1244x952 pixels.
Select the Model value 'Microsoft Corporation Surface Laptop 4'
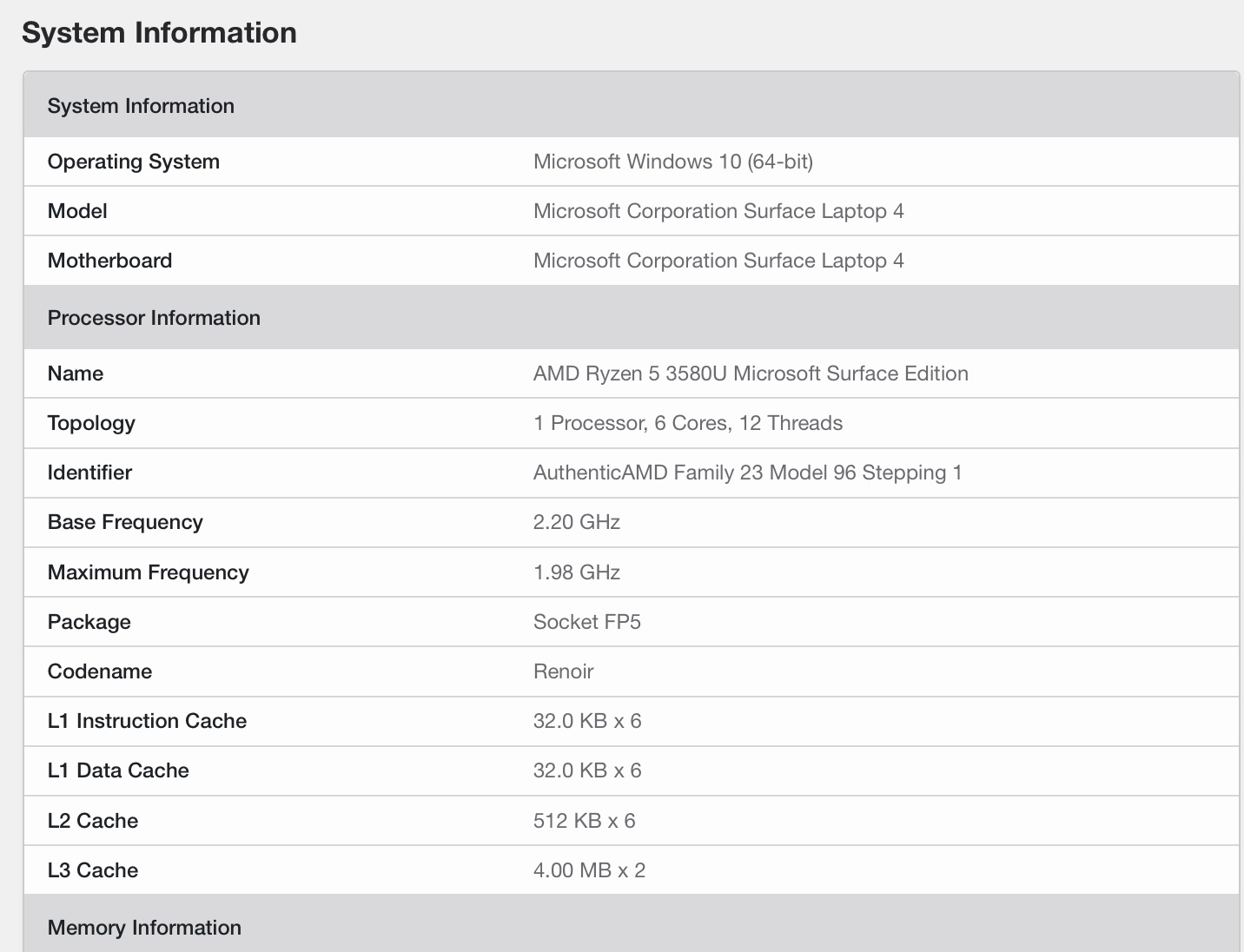tap(718, 211)
